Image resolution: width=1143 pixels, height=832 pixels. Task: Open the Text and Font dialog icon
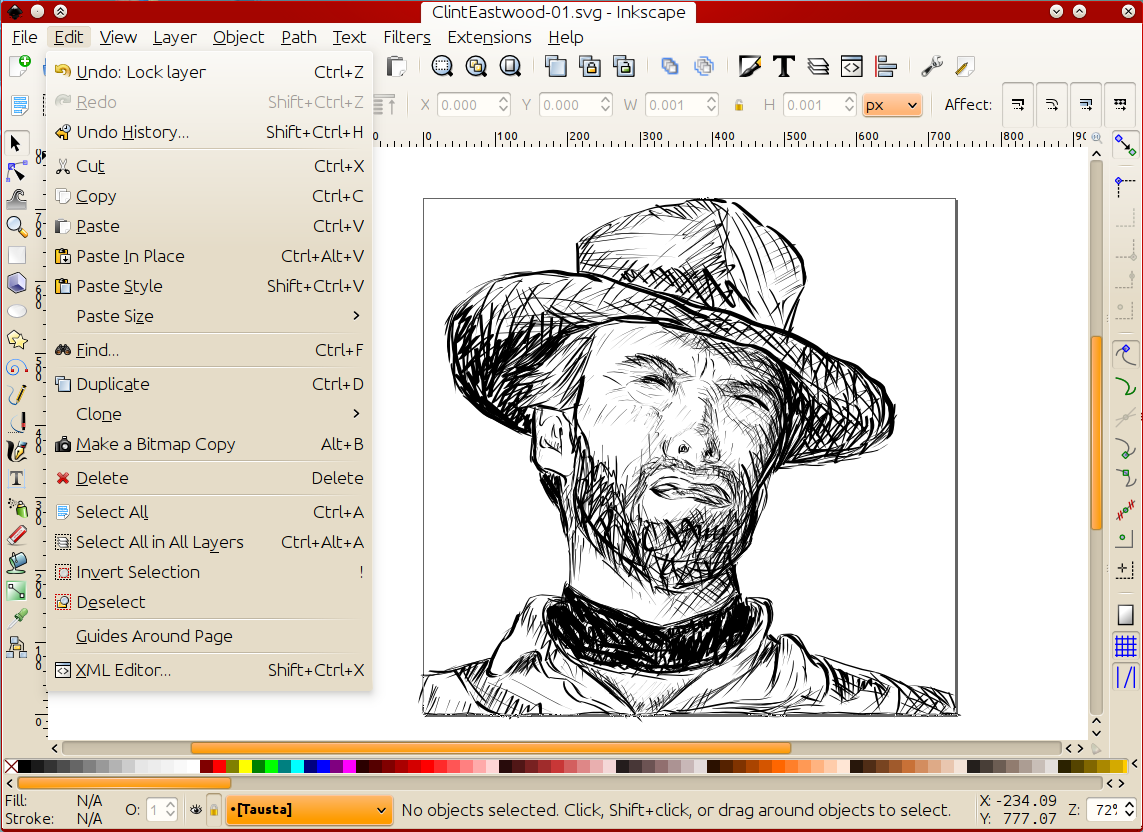784,66
